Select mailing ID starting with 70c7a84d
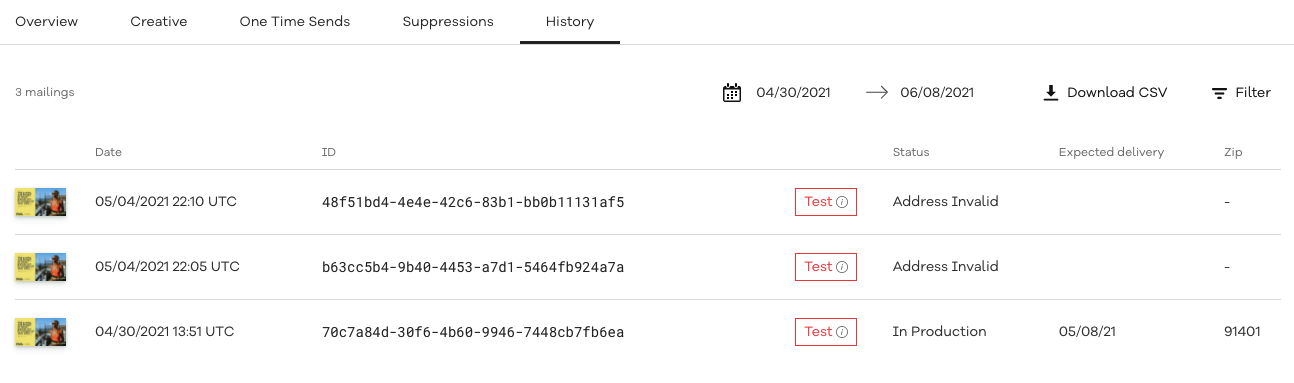This screenshot has height=383, width=1294. tap(473, 332)
